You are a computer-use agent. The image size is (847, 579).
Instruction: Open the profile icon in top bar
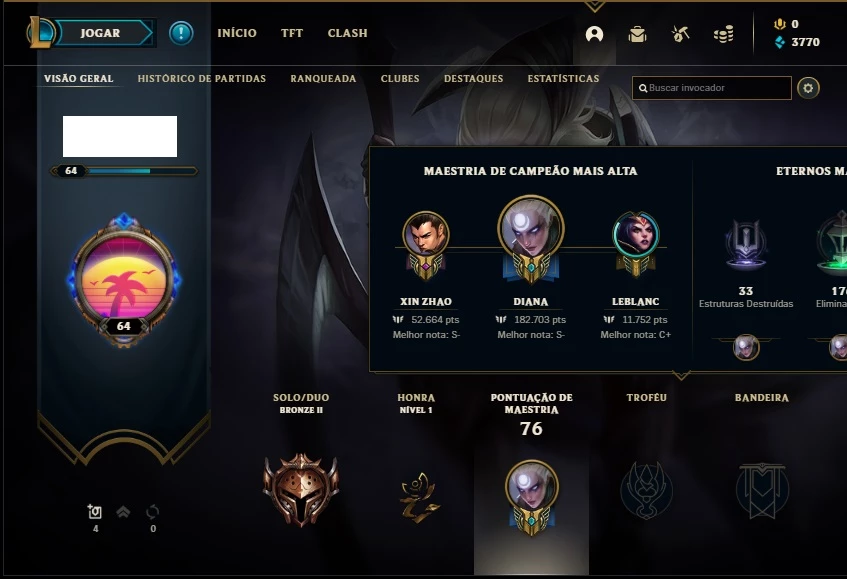point(594,34)
